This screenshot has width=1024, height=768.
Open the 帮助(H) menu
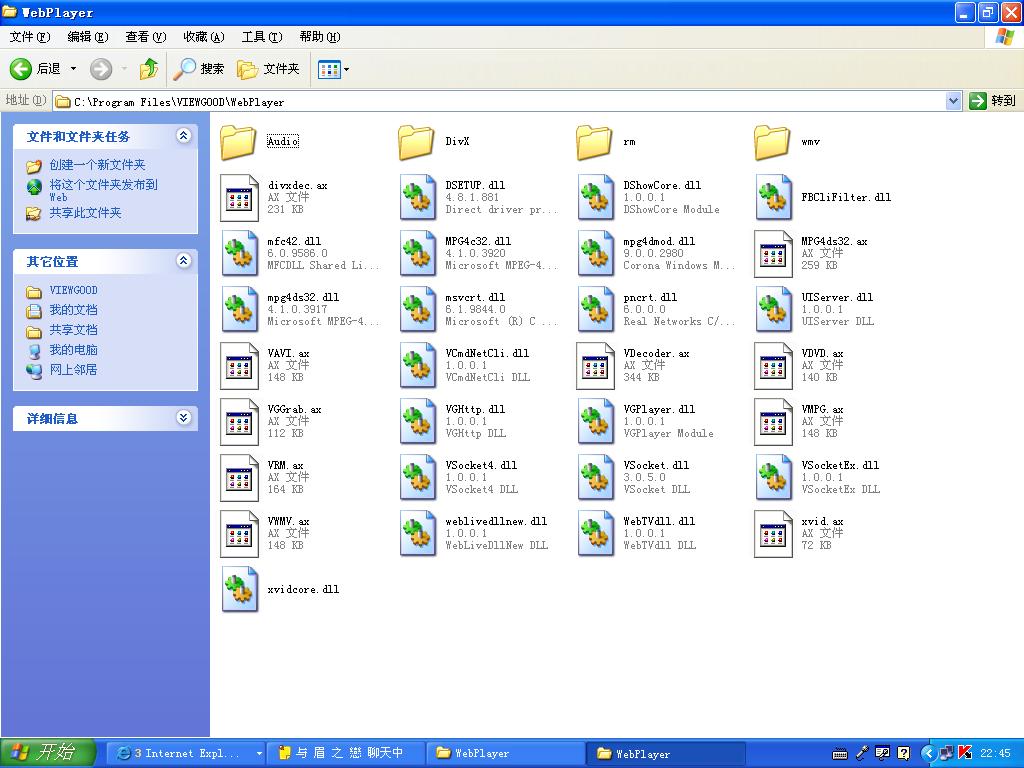coord(320,37)
